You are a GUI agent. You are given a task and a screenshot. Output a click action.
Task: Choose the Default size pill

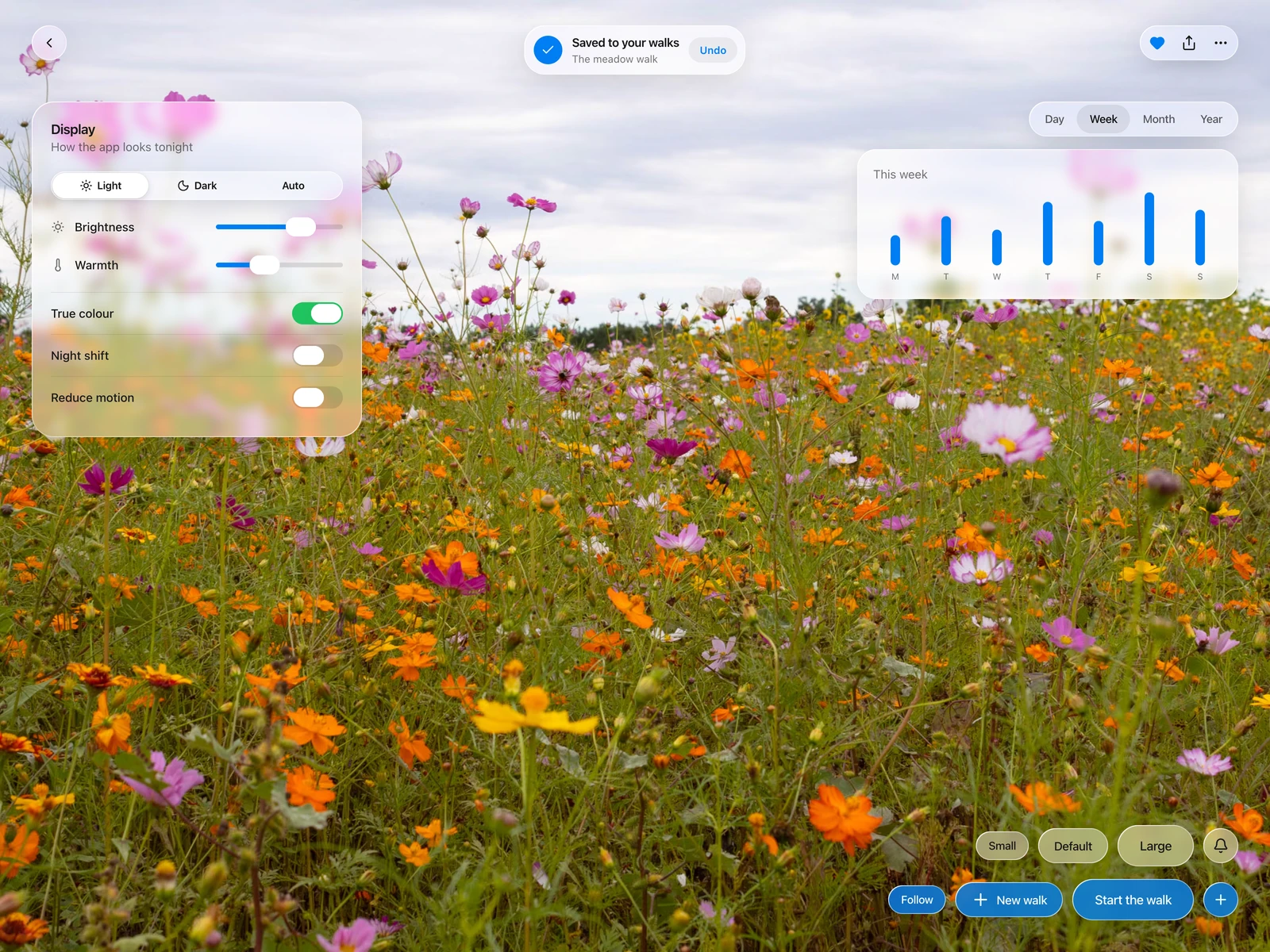1073,846
